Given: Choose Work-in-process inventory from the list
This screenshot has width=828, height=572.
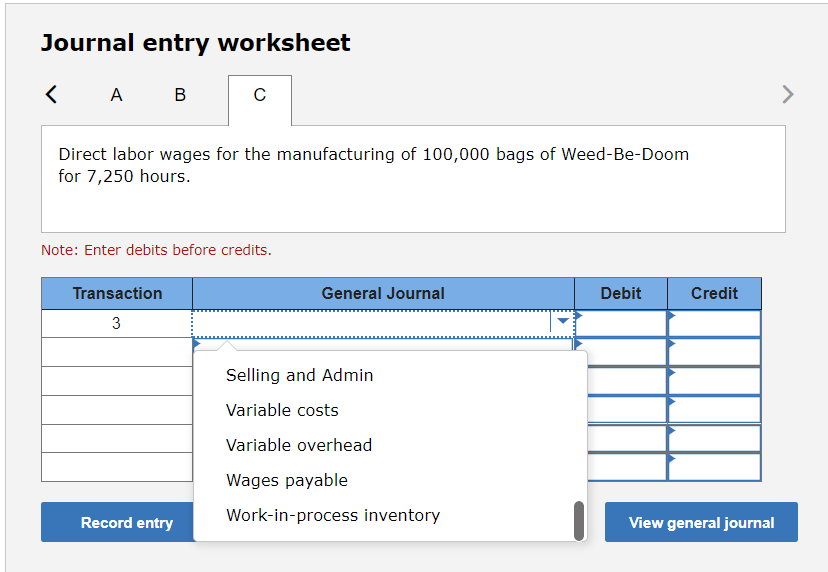Looking at the screenshot, I should (333, 515).
